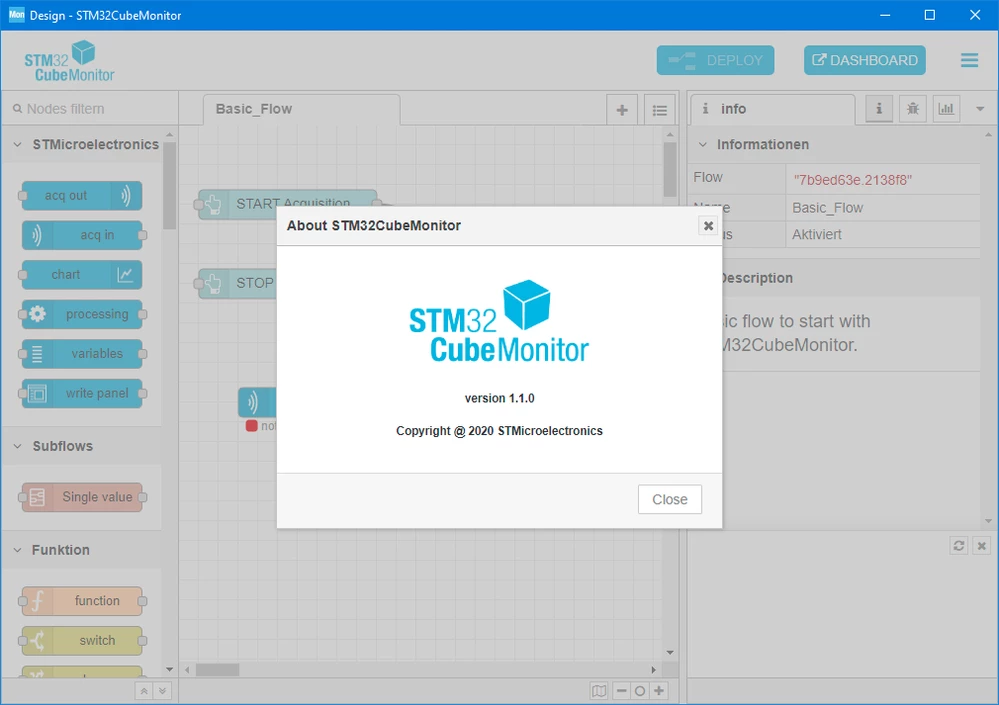
Task: Click the DEPLOY button
Action: (x=715, y=61)
